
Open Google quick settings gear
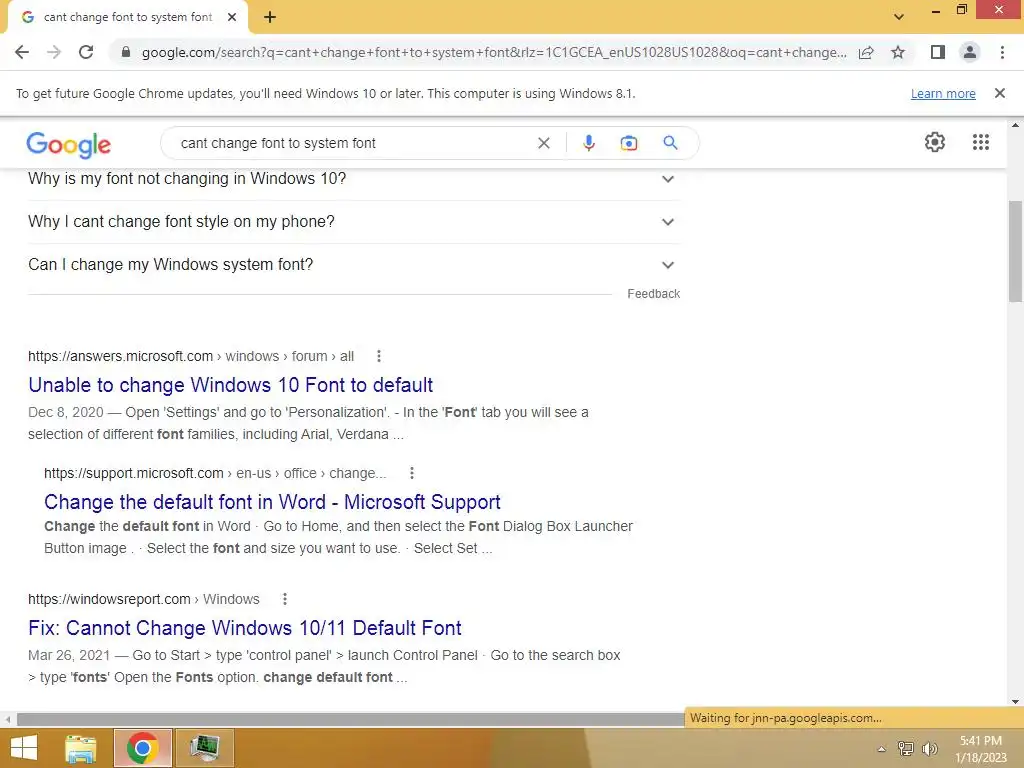click(935, 142)
